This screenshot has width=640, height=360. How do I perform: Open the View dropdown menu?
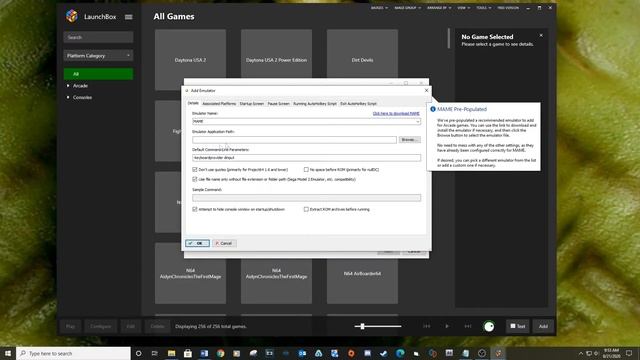(464, 8)
